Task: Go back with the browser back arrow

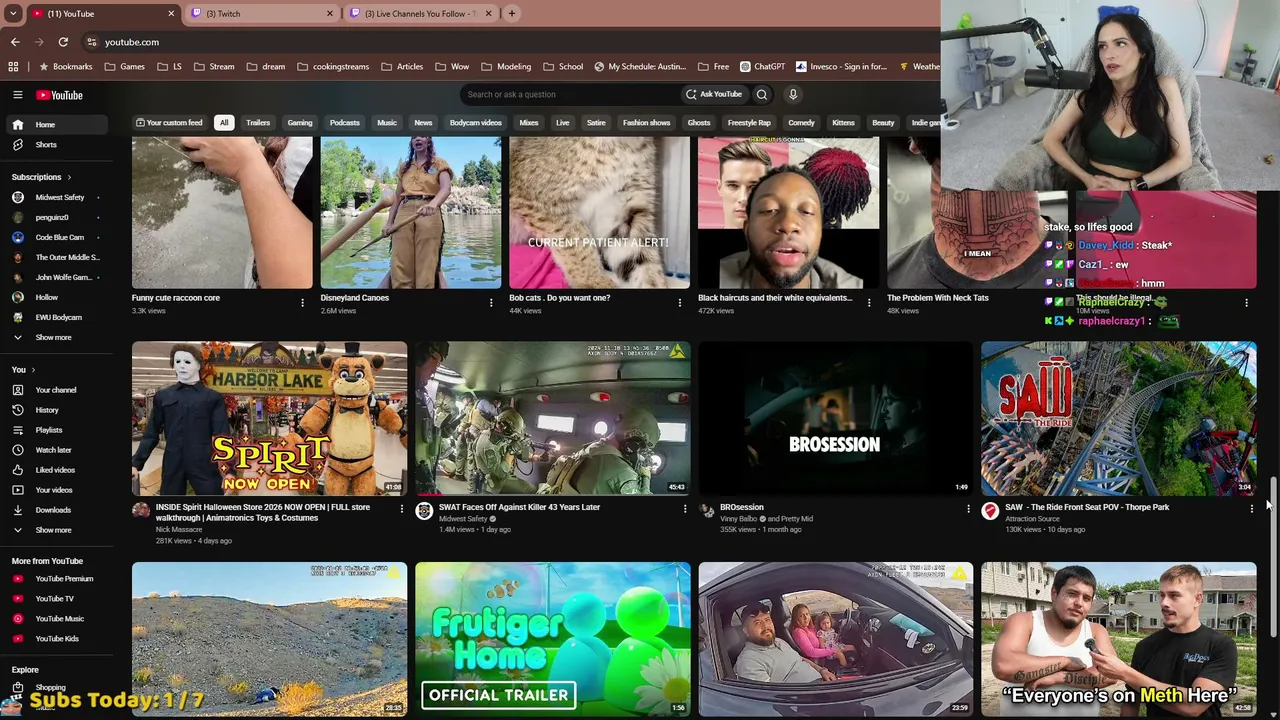Action: 15,42
